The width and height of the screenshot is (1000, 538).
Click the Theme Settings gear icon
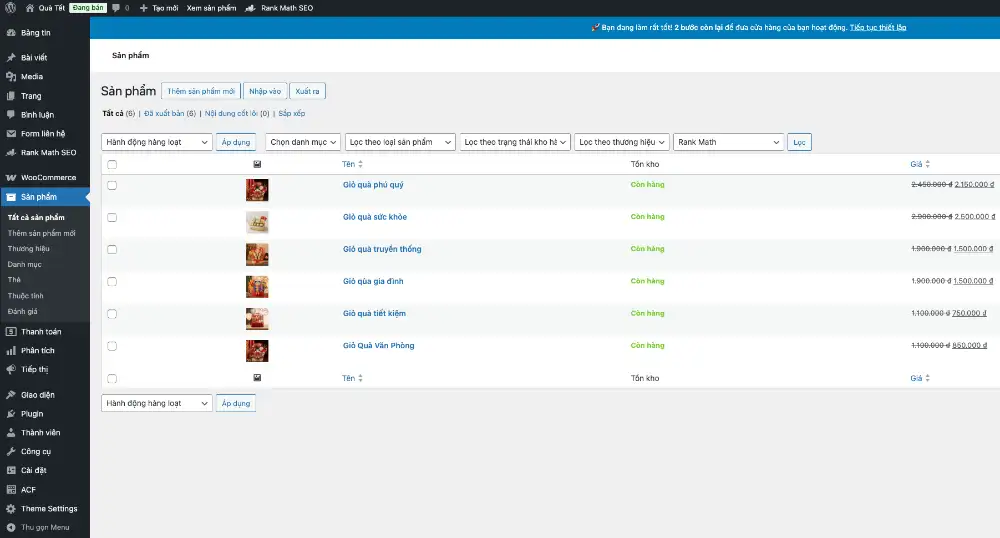coord(11,509)
